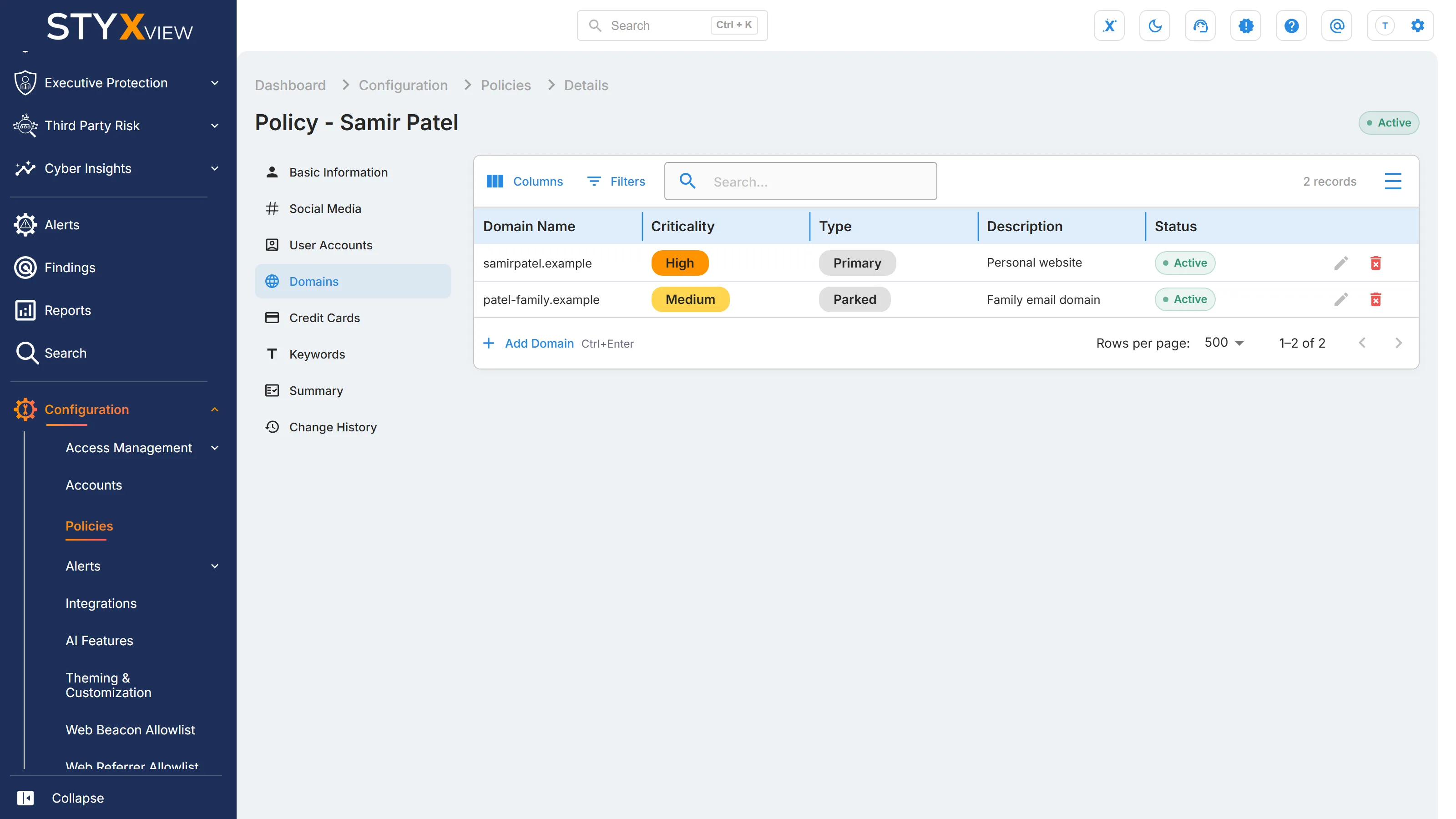1456x819 pixels.
Task: Open Social Media tab
Action: [x=353, y=208]
